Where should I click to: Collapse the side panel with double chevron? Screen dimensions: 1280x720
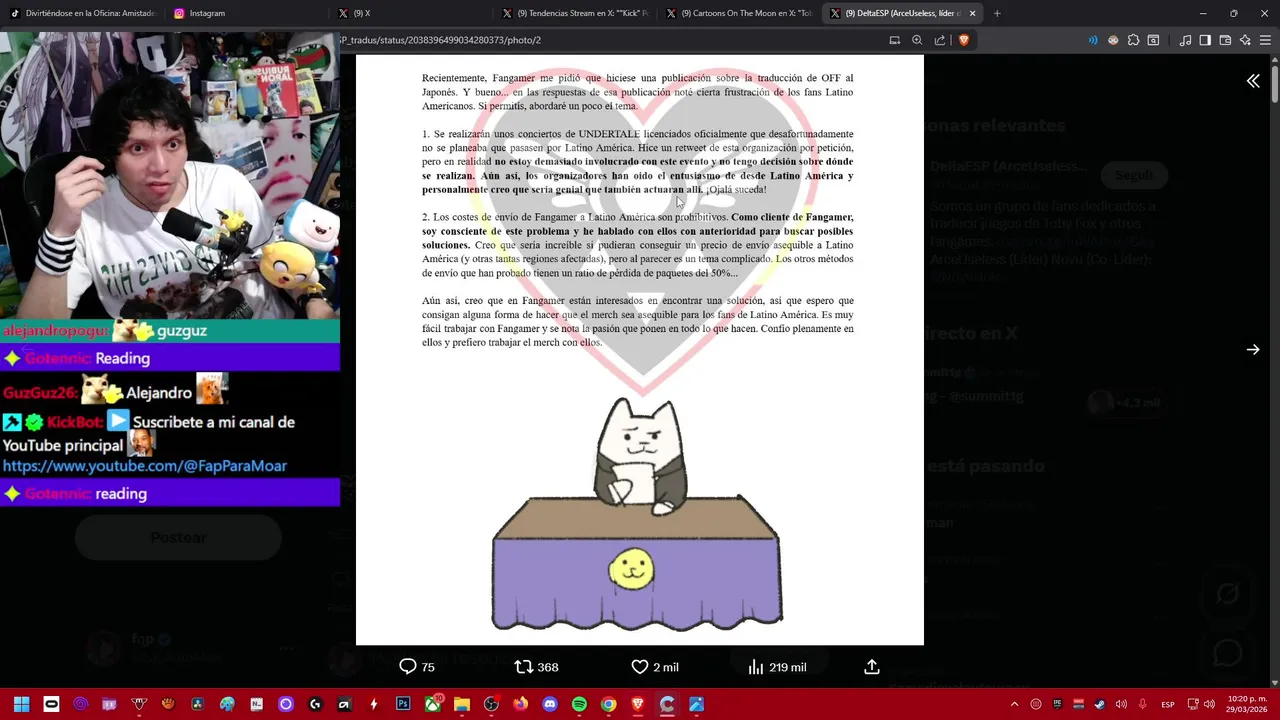(x=1253, y=81)
